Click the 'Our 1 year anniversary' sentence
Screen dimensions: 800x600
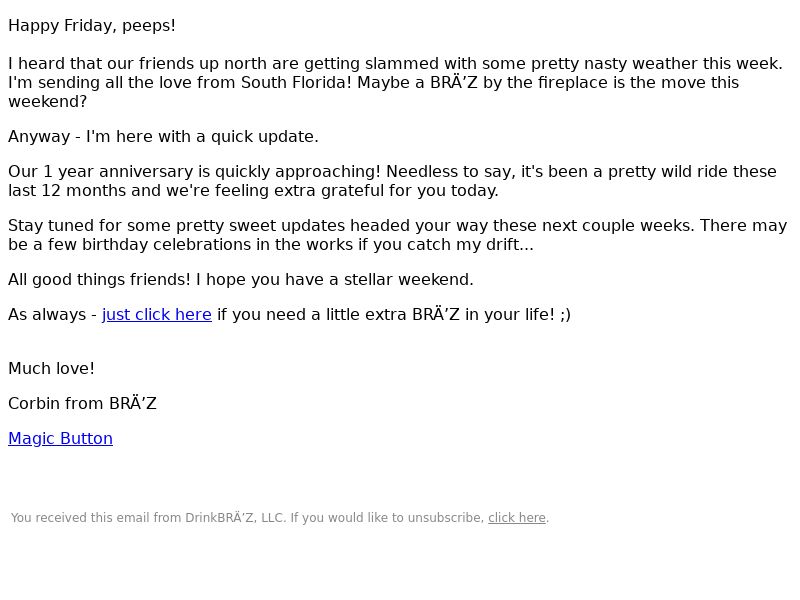(194, 172)
